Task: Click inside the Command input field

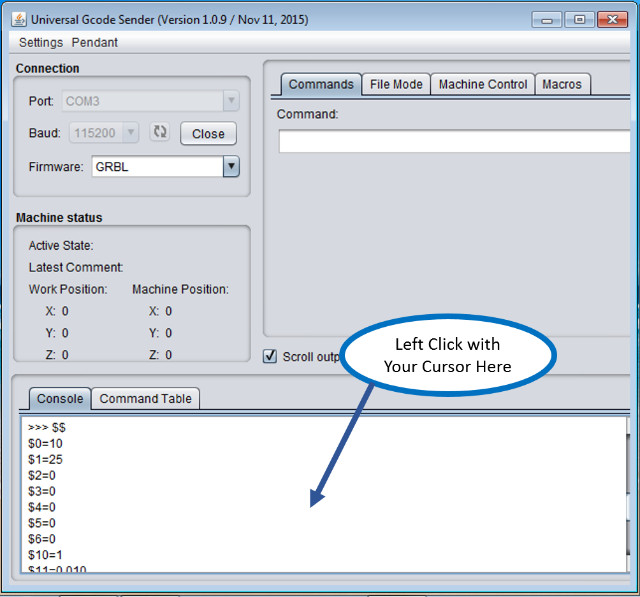Action: (454, 141)
